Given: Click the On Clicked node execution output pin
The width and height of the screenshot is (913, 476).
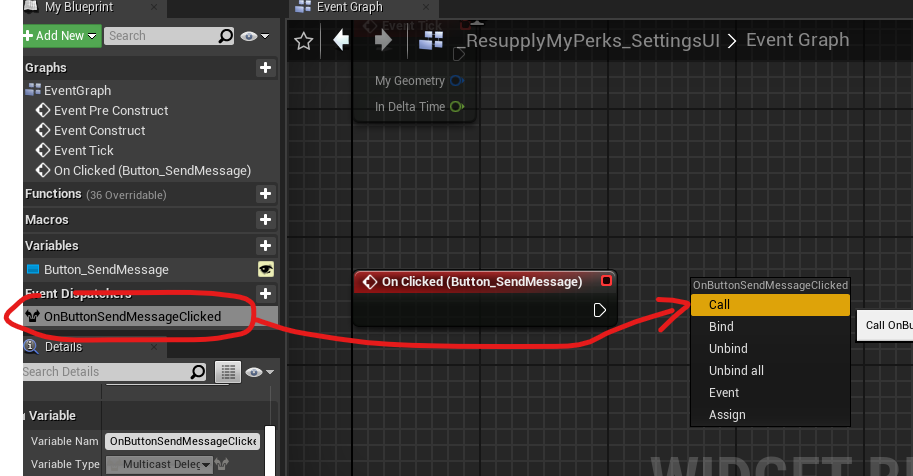Looking at the screenshot, I should [600, 310].
